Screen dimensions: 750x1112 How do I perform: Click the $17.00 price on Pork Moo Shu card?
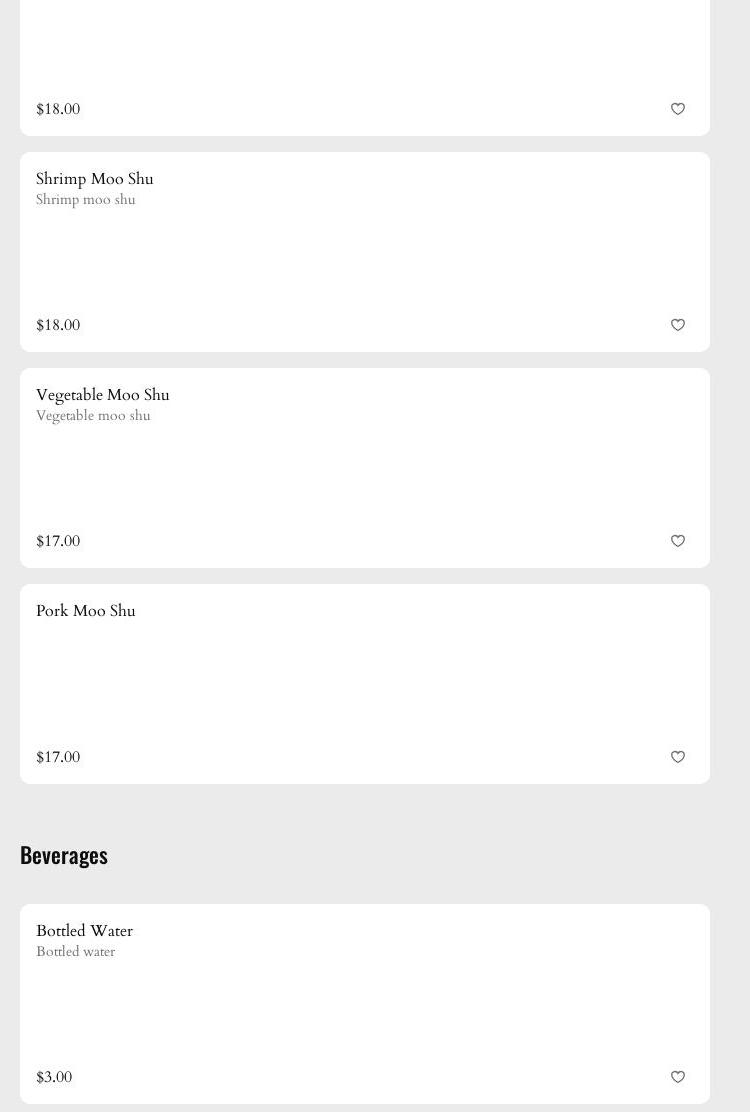58,757
